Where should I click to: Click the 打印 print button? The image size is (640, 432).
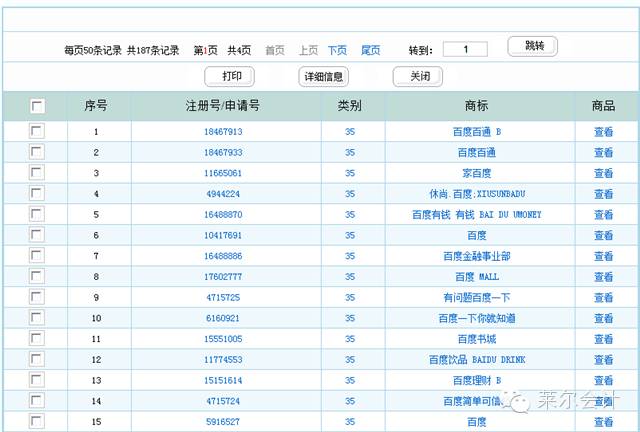click(229, 77)
